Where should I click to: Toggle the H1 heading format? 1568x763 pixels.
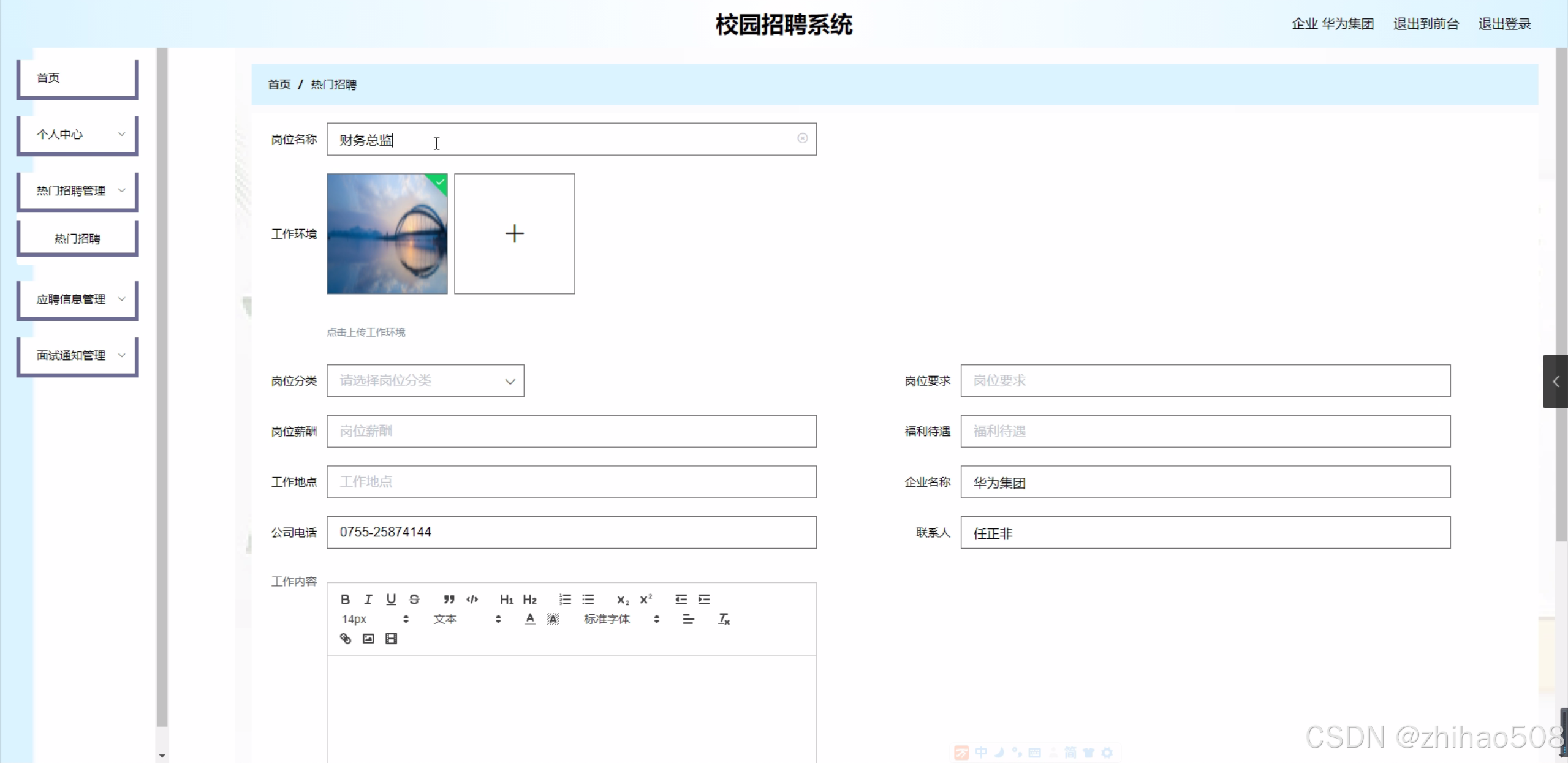click(x=506, y=599)
